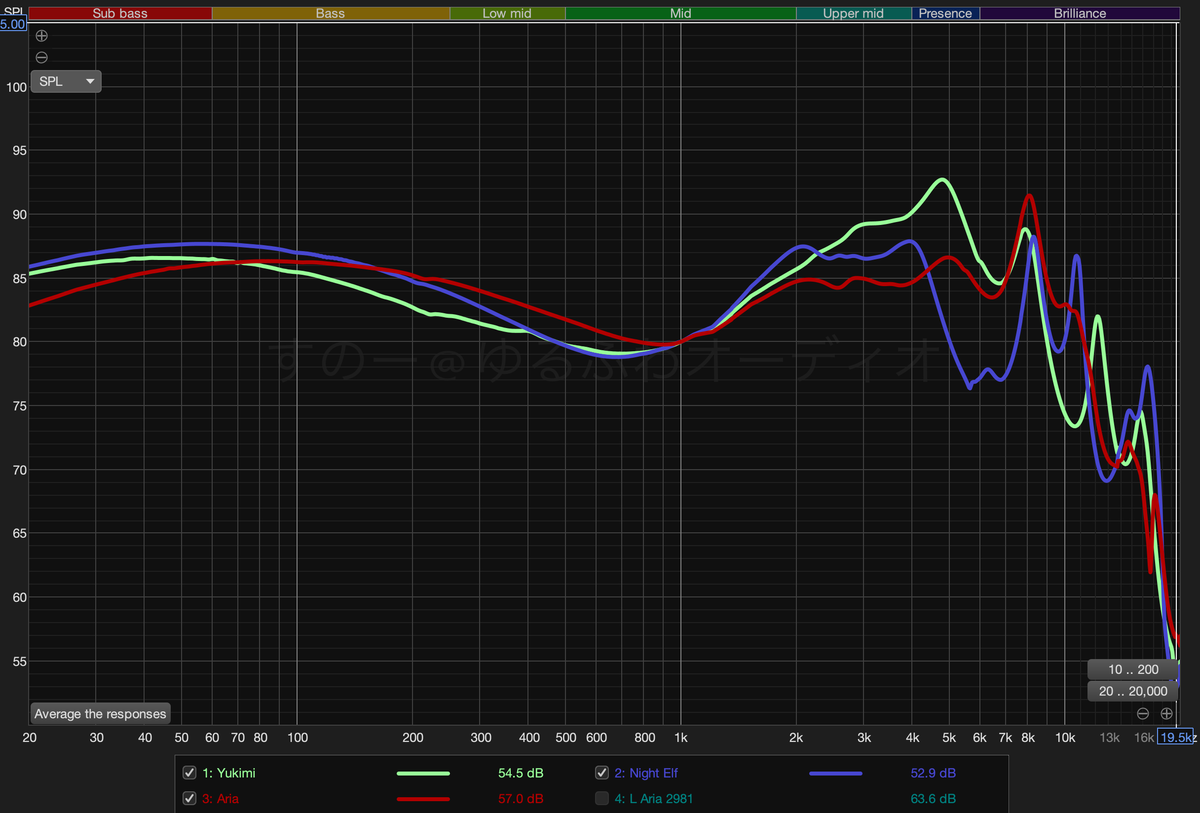The width and height of the screenshot is (1200, 813).
Task: Zoom out vertically with the minus icon above SPL dropdown
Action: [41, 57]
